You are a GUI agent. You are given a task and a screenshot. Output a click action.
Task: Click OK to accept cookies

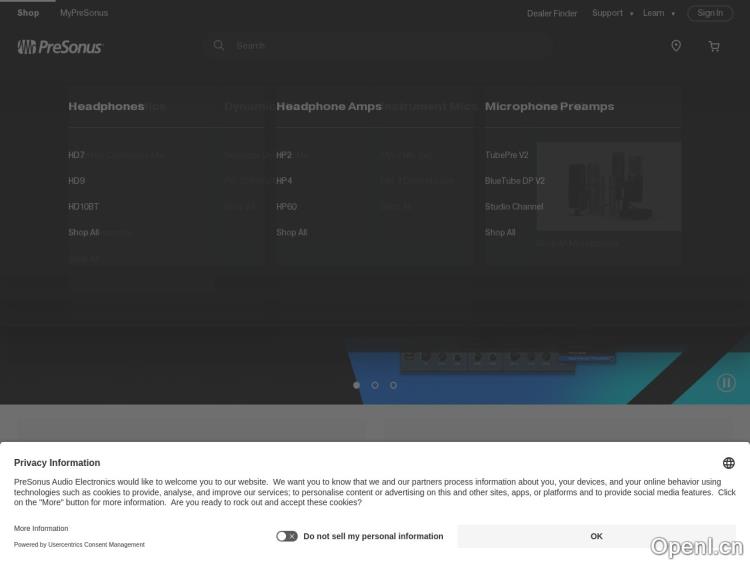(596, 536)
